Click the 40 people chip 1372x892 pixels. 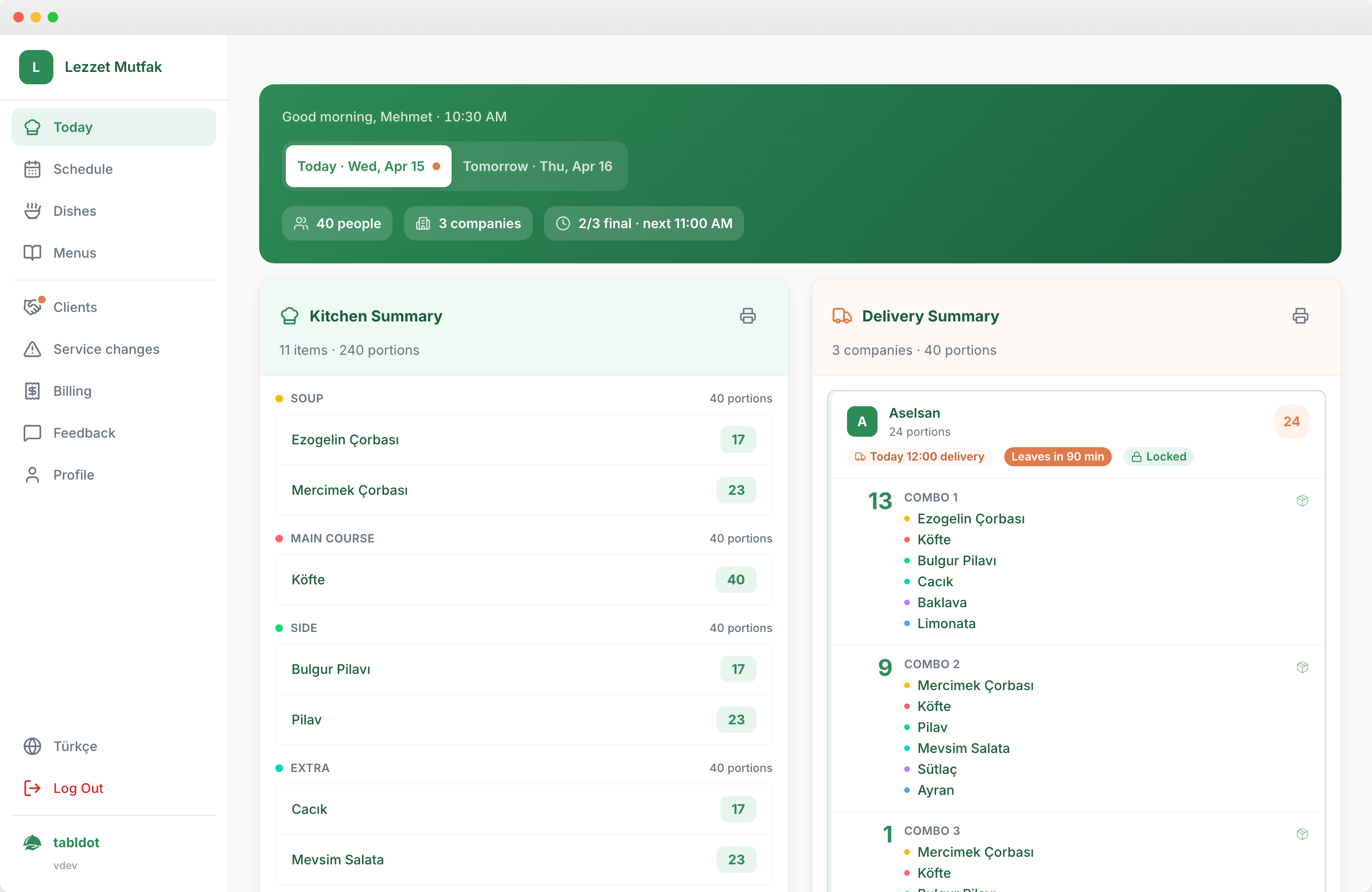tap(337, 223)
